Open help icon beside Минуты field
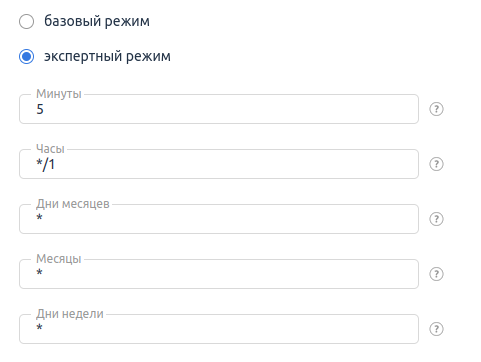The width and height of the screenshot is (481, 362). pos(436,109)
